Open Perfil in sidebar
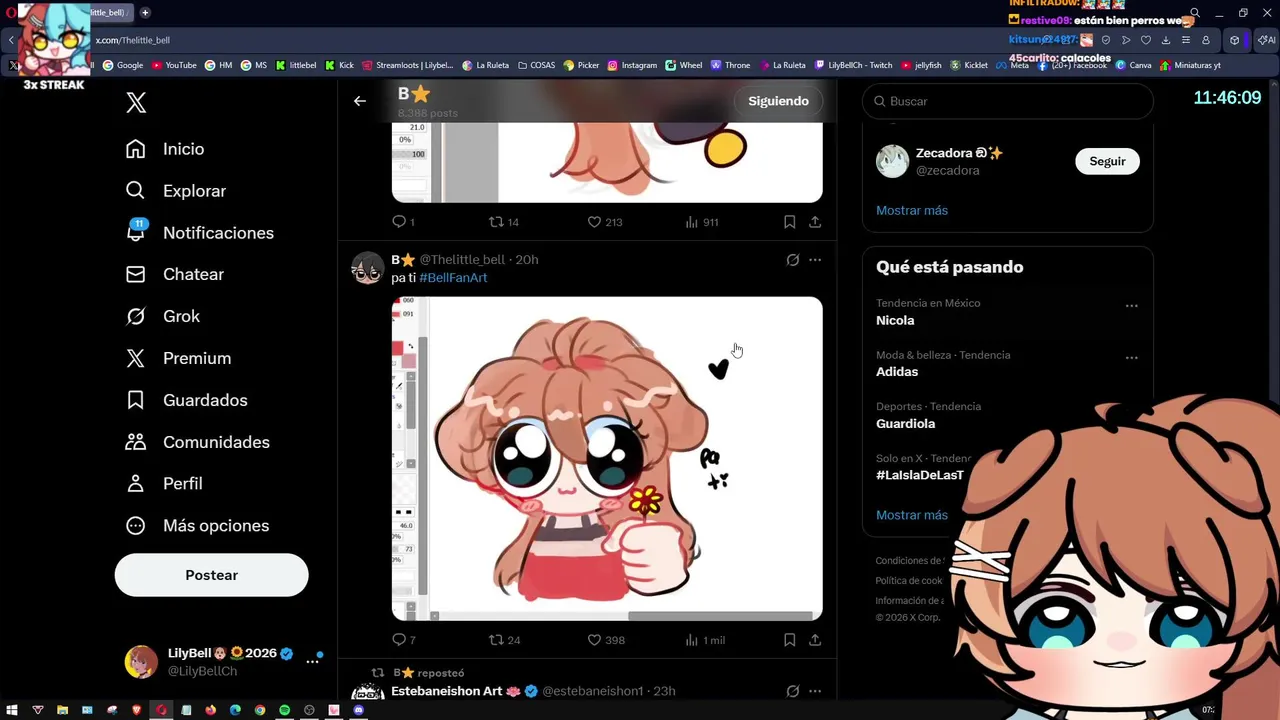 click(164, 484)
